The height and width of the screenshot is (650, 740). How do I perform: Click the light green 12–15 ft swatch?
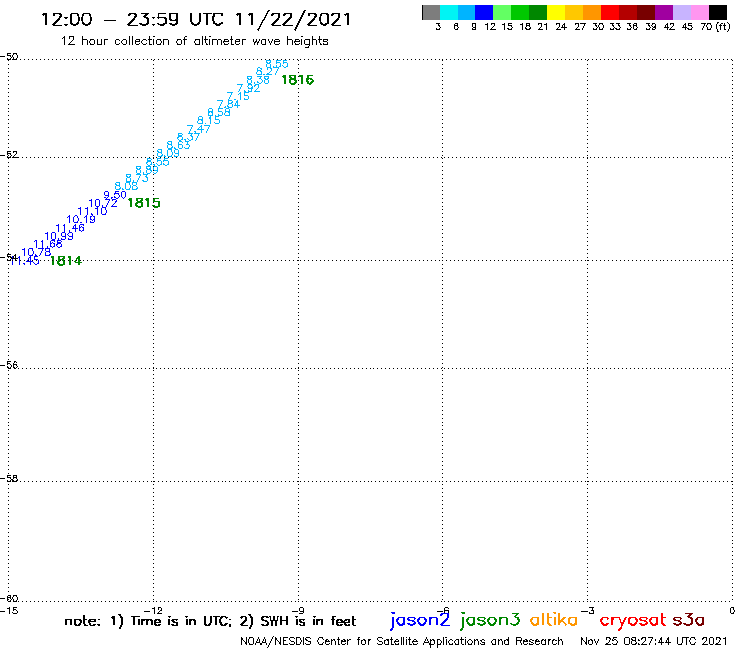pyautogui.click(x=502, y=12)
